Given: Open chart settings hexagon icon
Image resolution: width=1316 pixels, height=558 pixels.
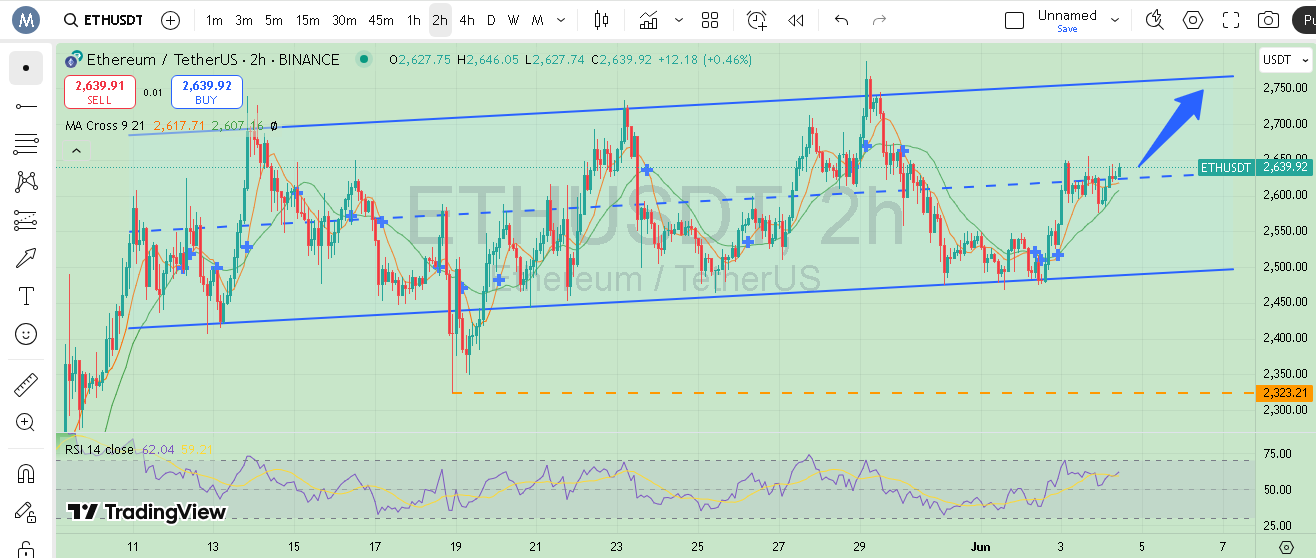Looking at the screenshot, I should click(x=1193, y=20).
